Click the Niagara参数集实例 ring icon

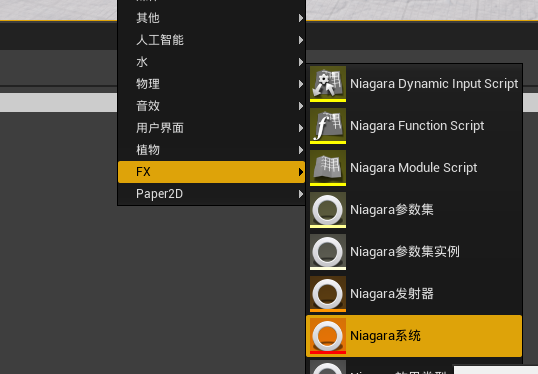pyautogui.click(x=328, y=252)
